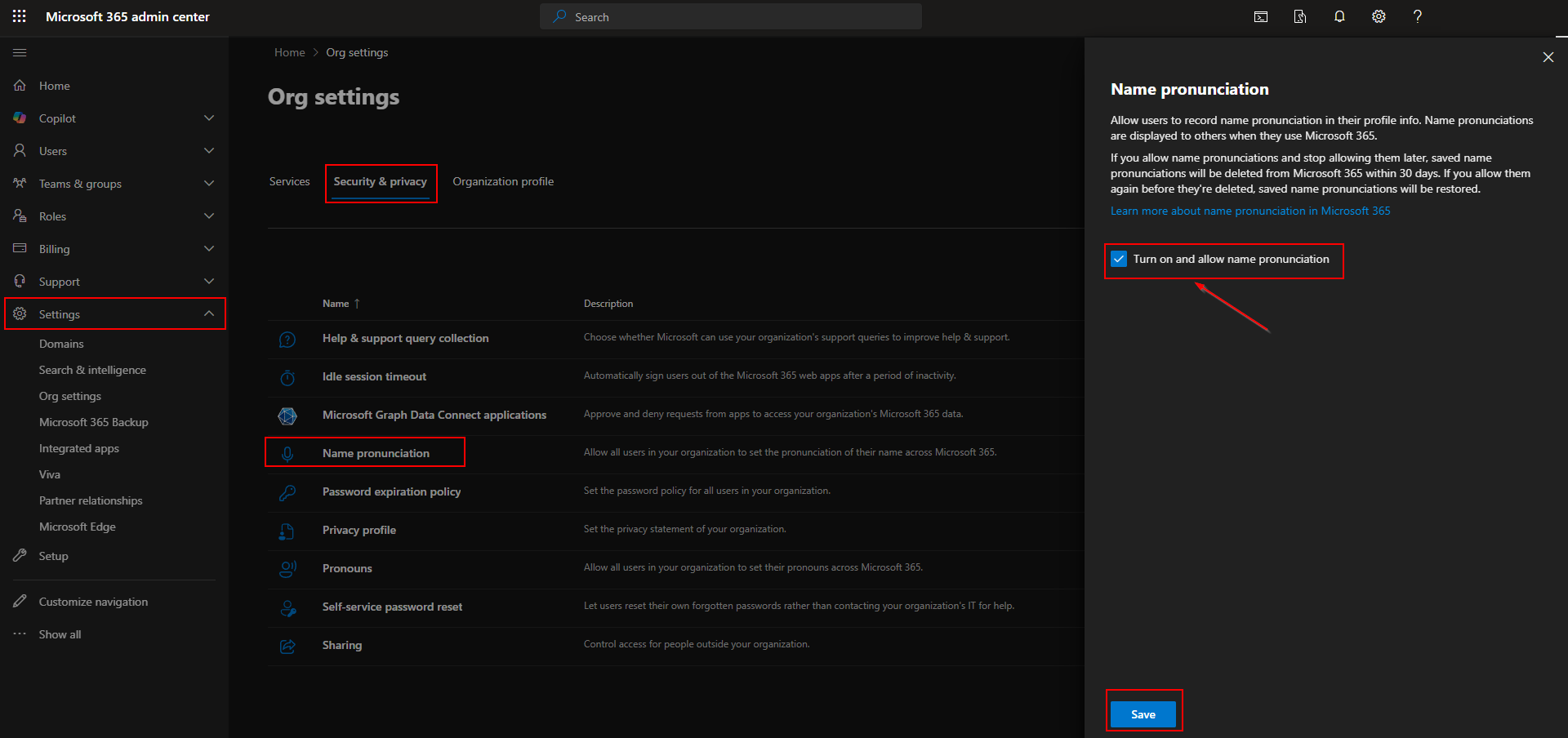
Task: Click the Idle session timeout clock icon
Action: 287,378
